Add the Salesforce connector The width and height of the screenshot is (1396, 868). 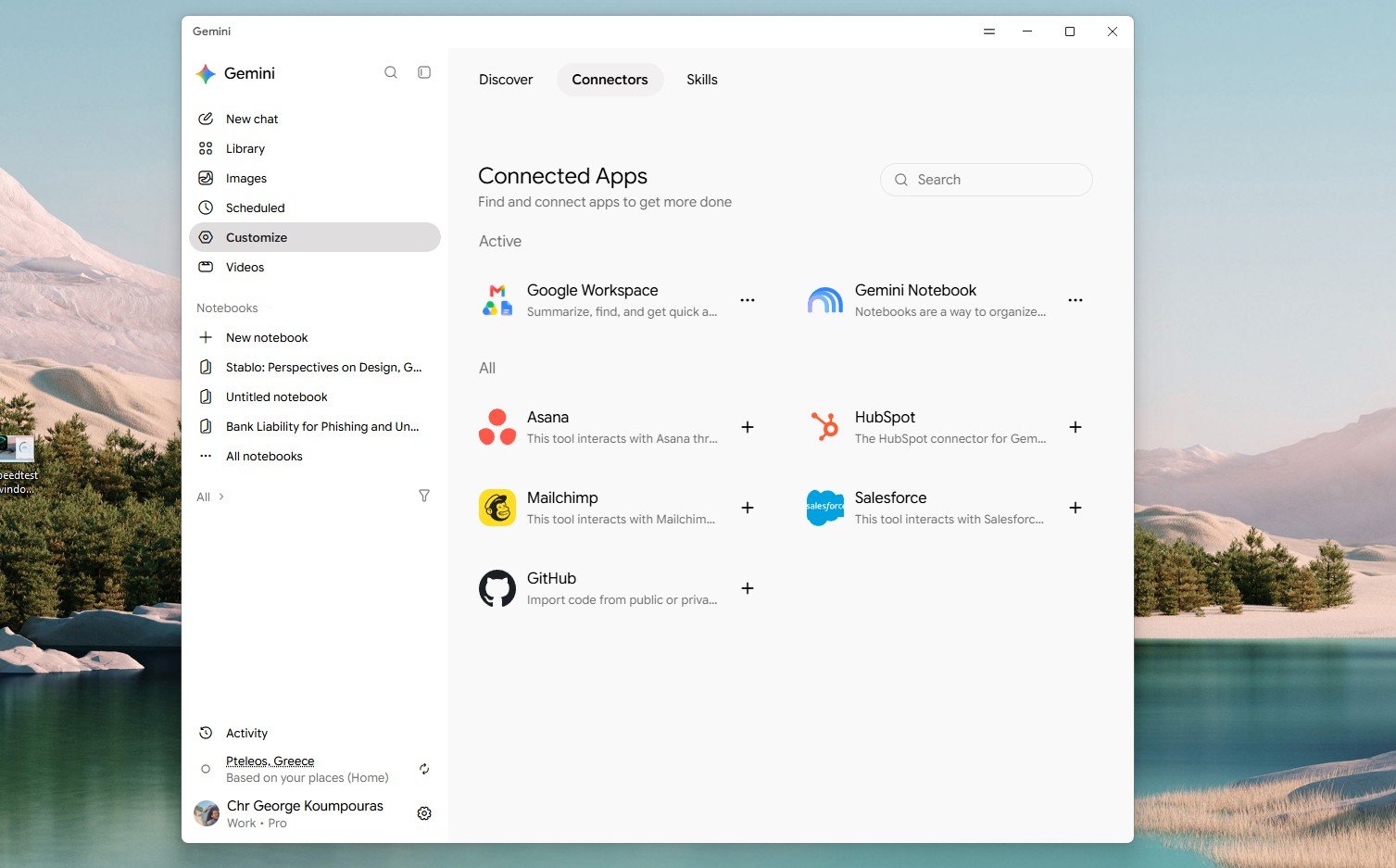[x=1075, y=508]
